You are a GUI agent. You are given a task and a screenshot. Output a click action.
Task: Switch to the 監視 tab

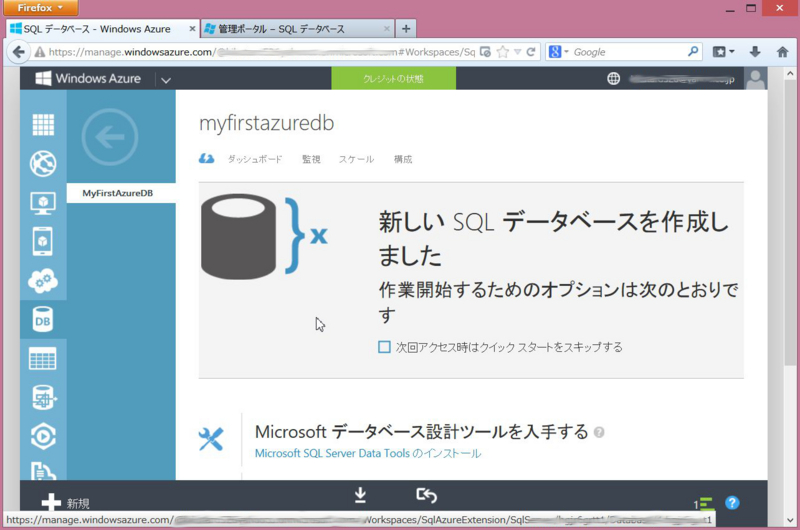tap(311, 159)
